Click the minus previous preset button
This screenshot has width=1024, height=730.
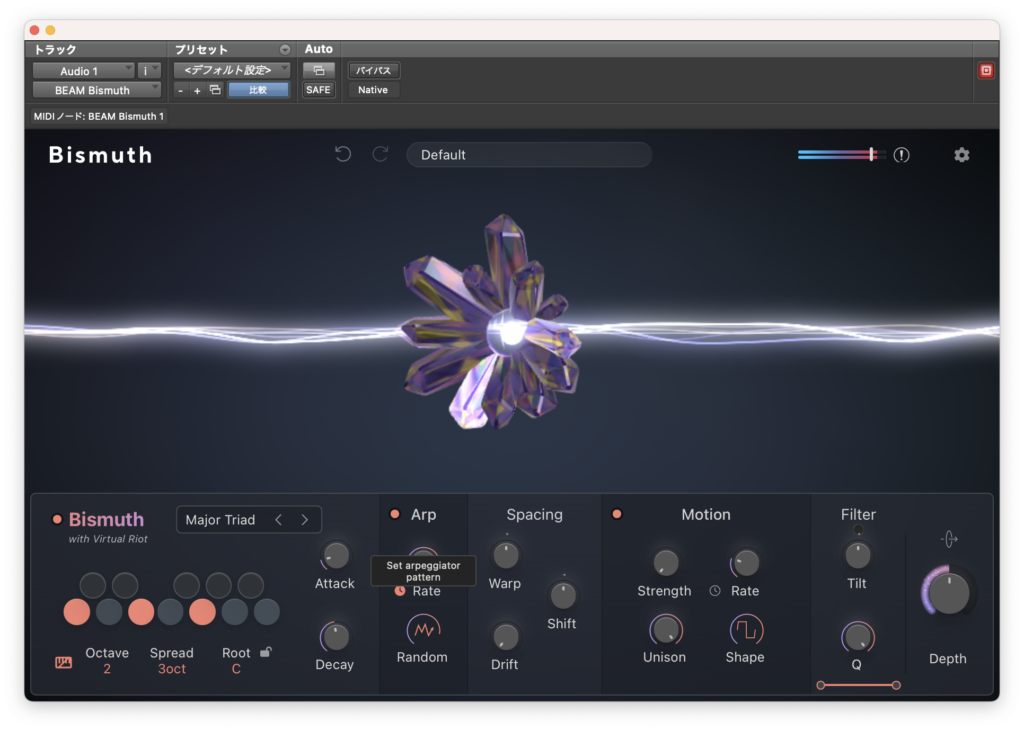click(181, 91)
